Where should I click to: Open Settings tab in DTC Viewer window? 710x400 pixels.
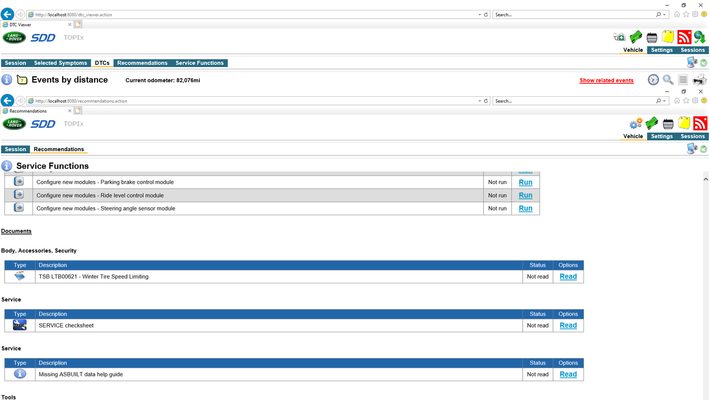point(662,50)
